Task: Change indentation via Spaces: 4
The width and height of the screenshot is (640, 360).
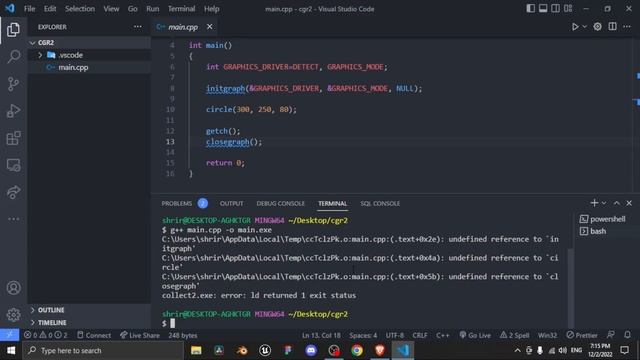Action: point(363,335)
